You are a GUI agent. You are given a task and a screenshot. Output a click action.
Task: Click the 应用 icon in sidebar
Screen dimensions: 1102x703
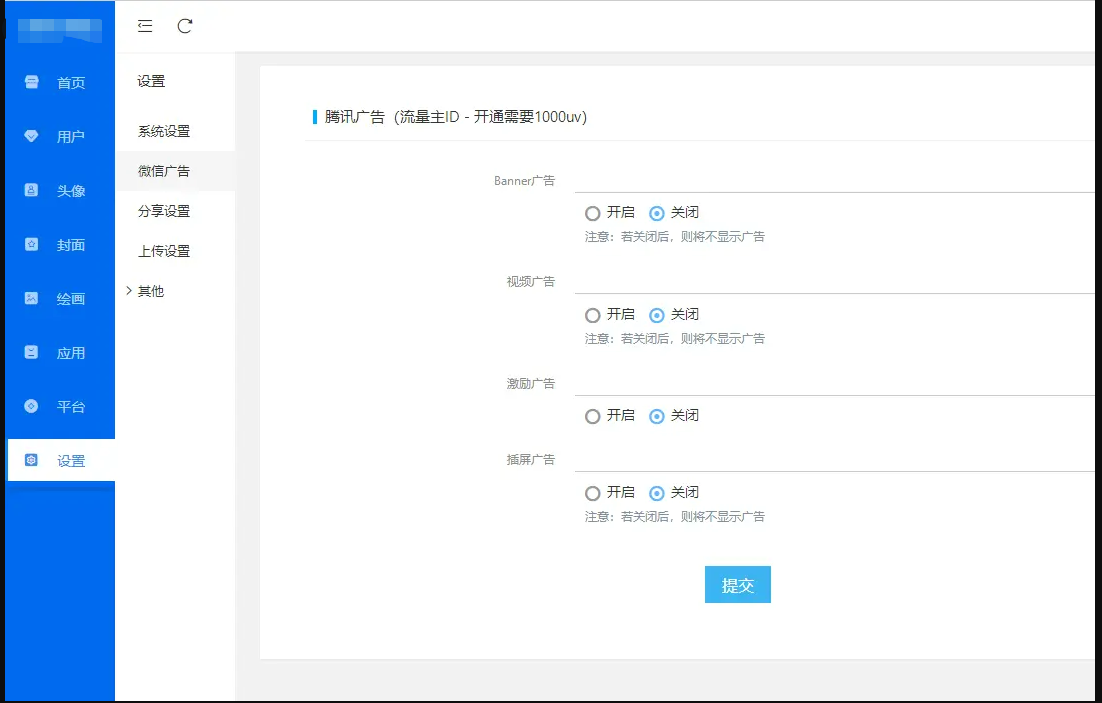pos(32,352)
